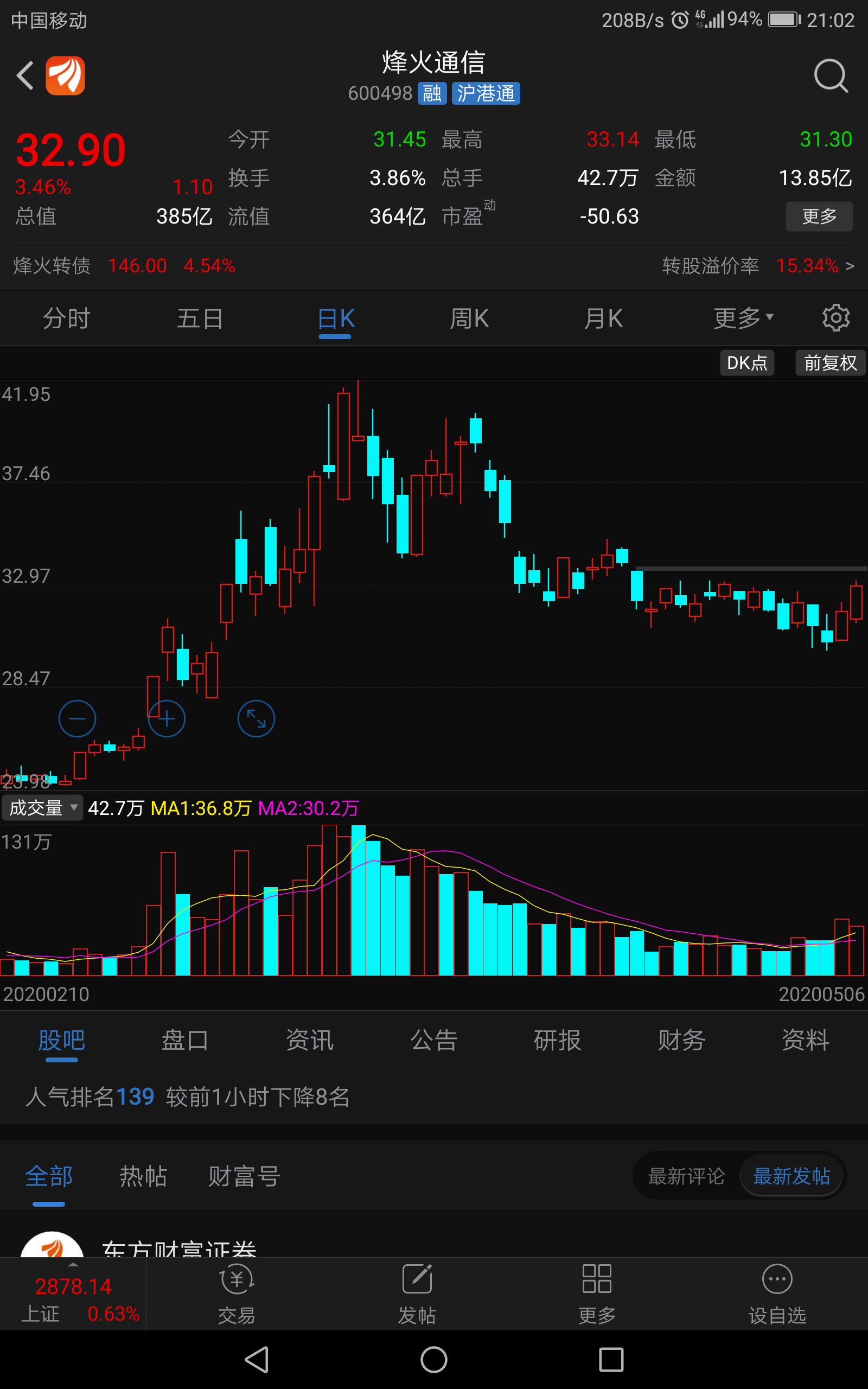Open the 研报 tab
Screen dimensions: 868x1389
558,1040
